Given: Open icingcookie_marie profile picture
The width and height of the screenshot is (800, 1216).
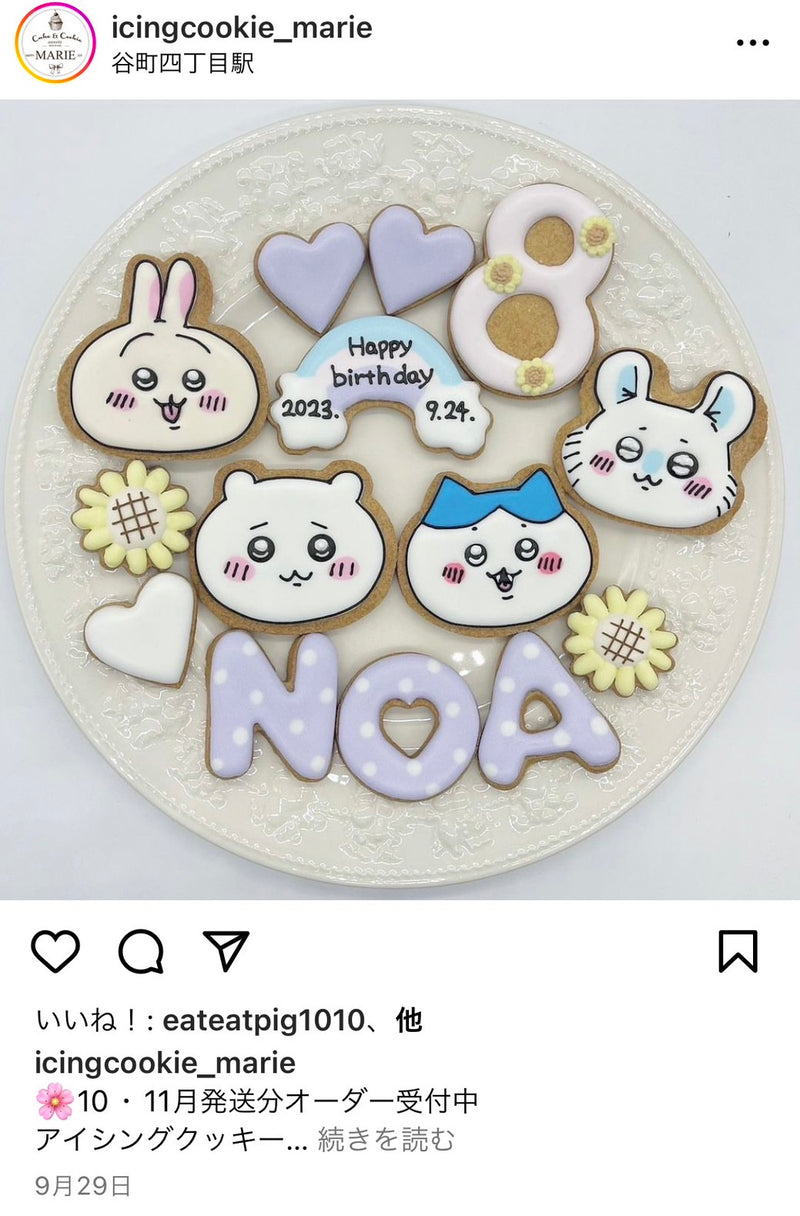Looking at the screenshot, I should click(55, 43).
